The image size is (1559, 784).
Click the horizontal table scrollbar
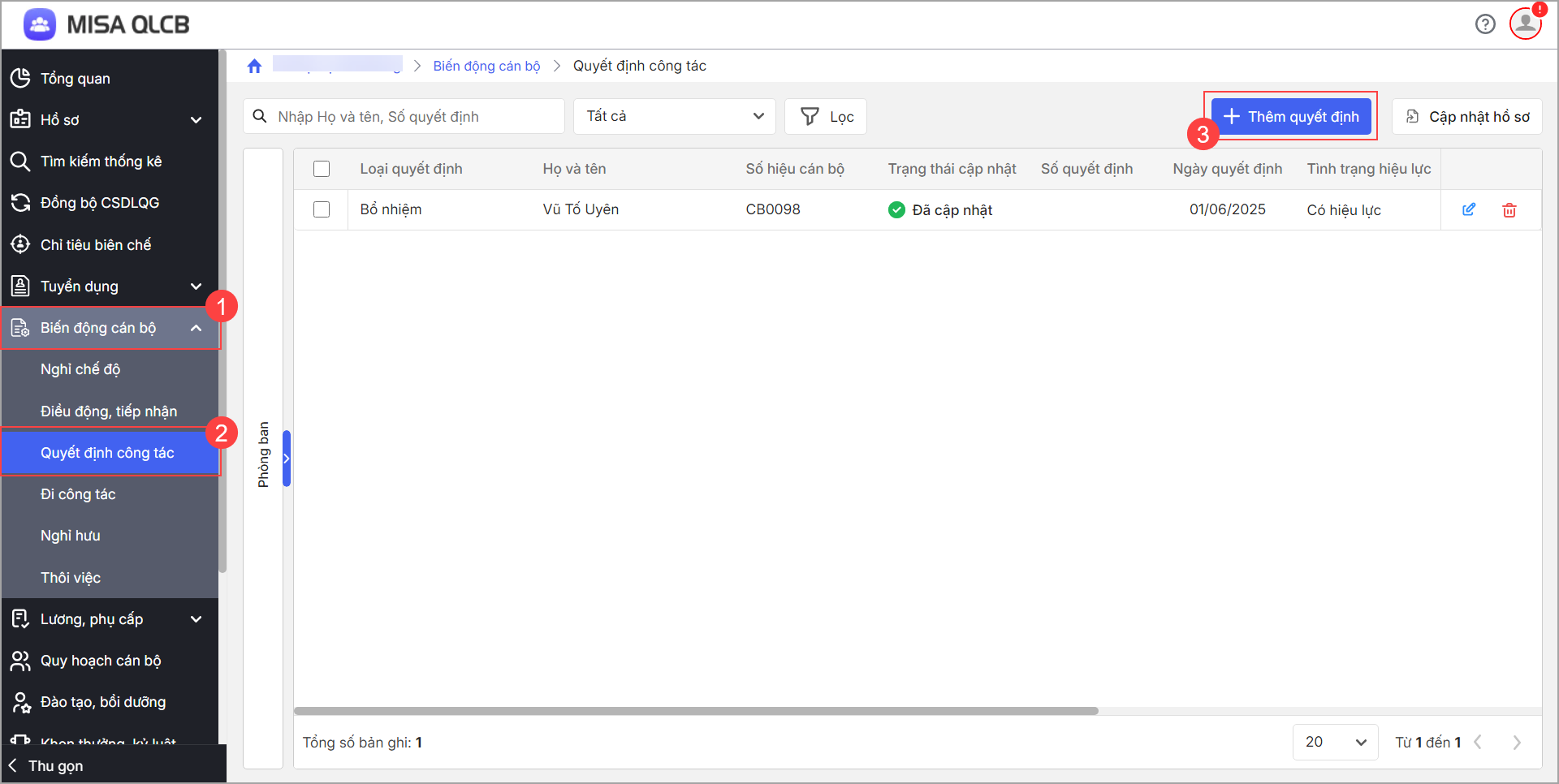click(695, 711)
